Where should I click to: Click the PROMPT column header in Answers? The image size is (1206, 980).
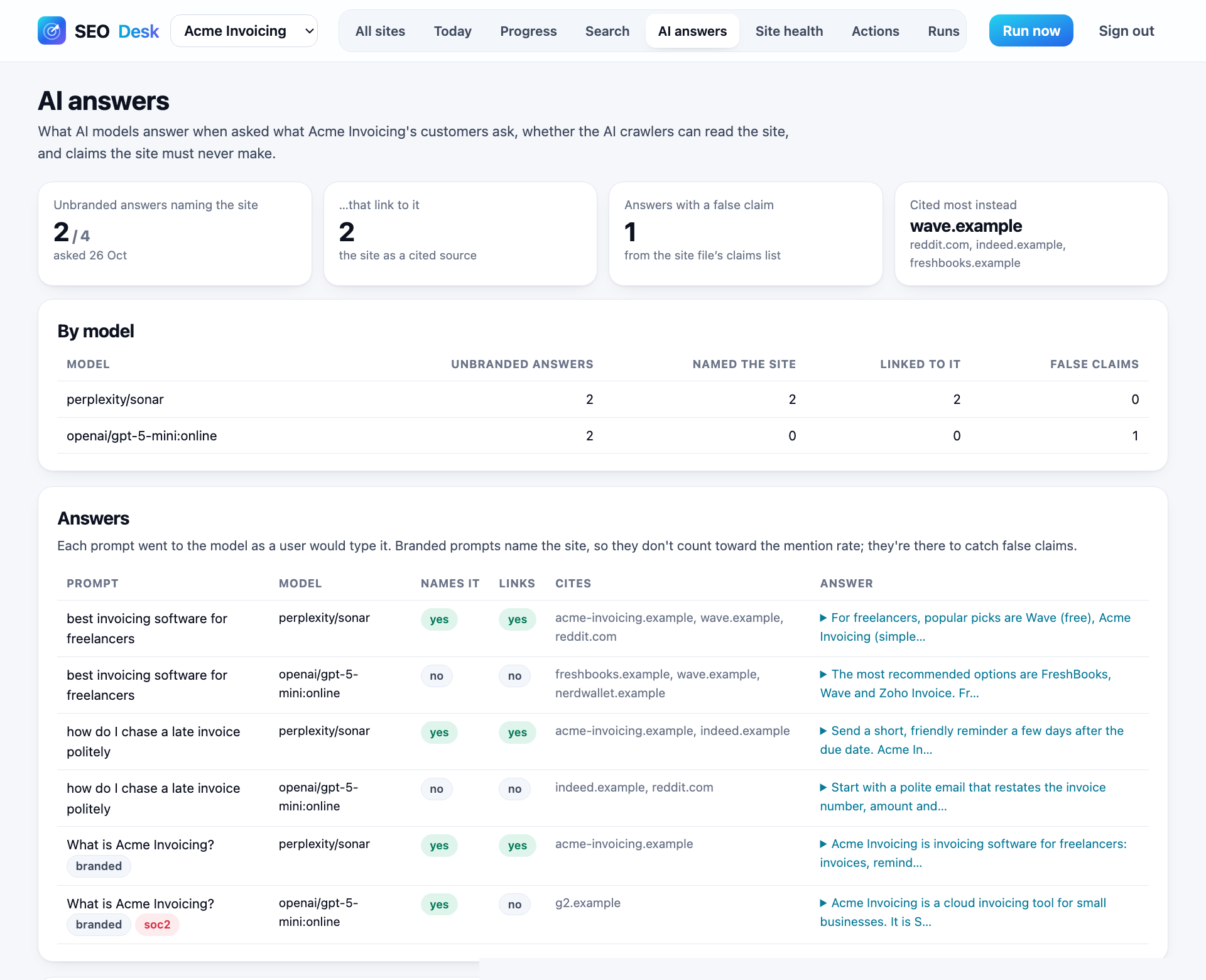point(92,584)
